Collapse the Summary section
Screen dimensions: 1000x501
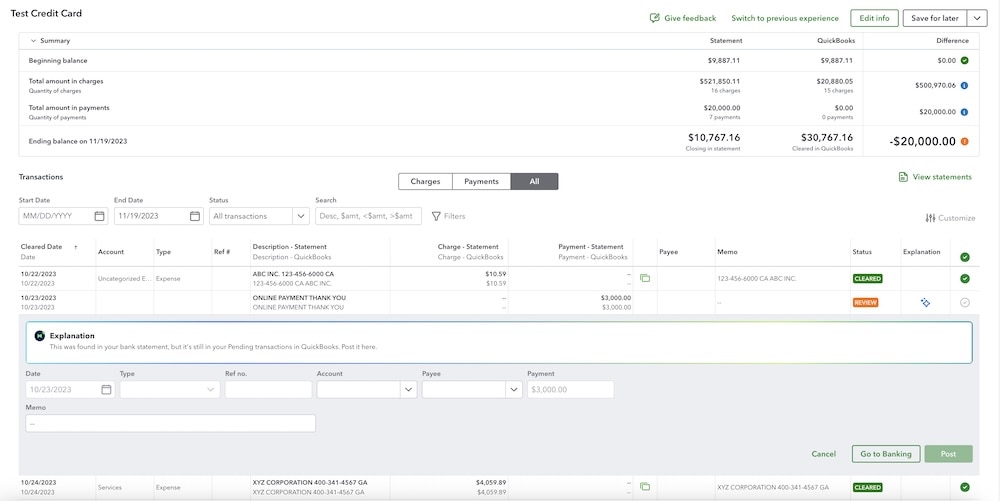(34, 41)
